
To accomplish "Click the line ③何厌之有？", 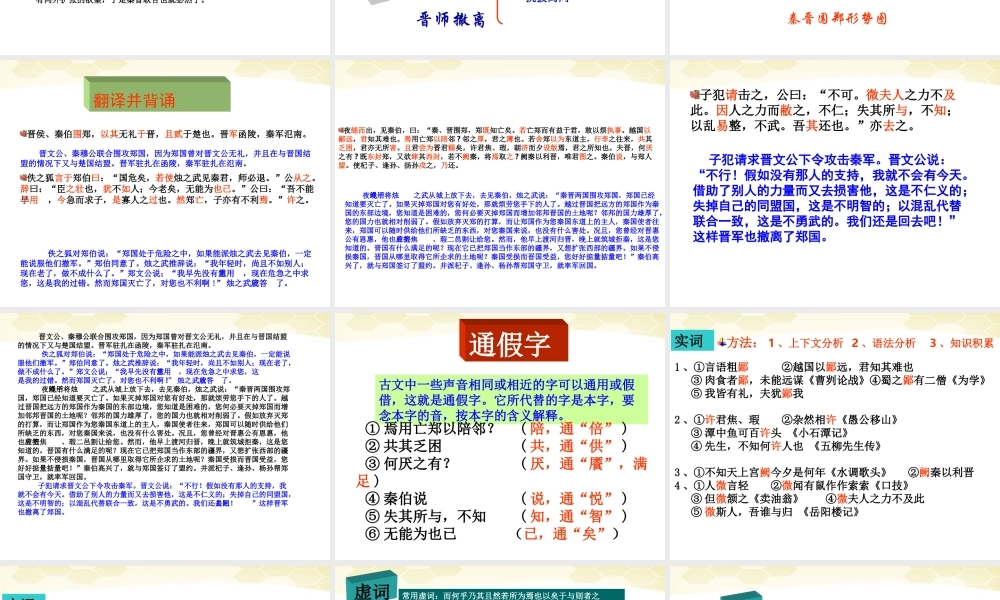I will [x=408, y=464].
